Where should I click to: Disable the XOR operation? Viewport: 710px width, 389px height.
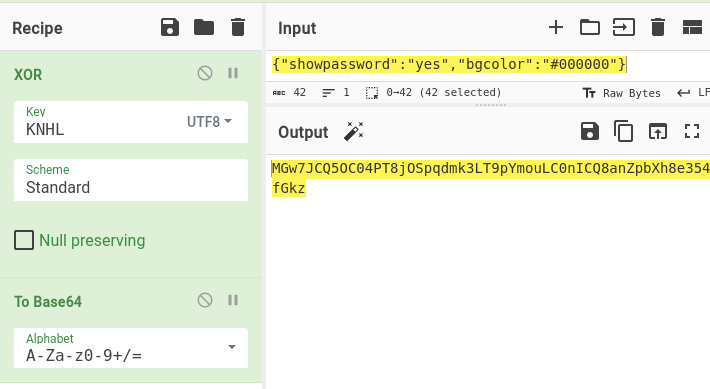(x=205, y=73)
